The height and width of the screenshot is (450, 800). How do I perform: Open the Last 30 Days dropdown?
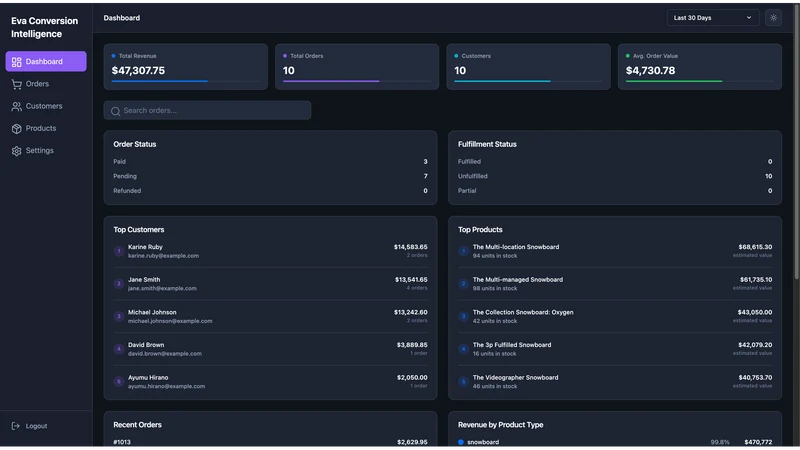[x=712, y=18]
